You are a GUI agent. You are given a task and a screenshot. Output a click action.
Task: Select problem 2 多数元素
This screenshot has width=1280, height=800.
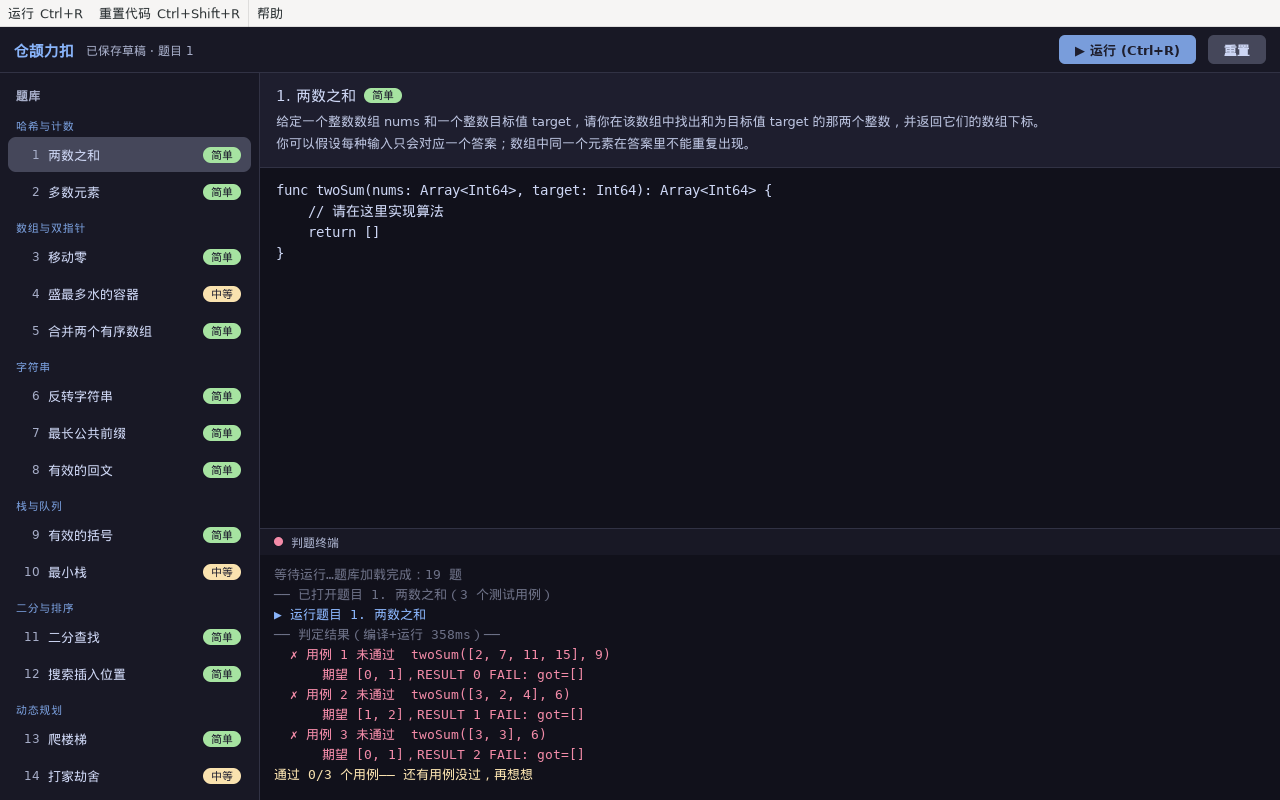pos(129,192)
